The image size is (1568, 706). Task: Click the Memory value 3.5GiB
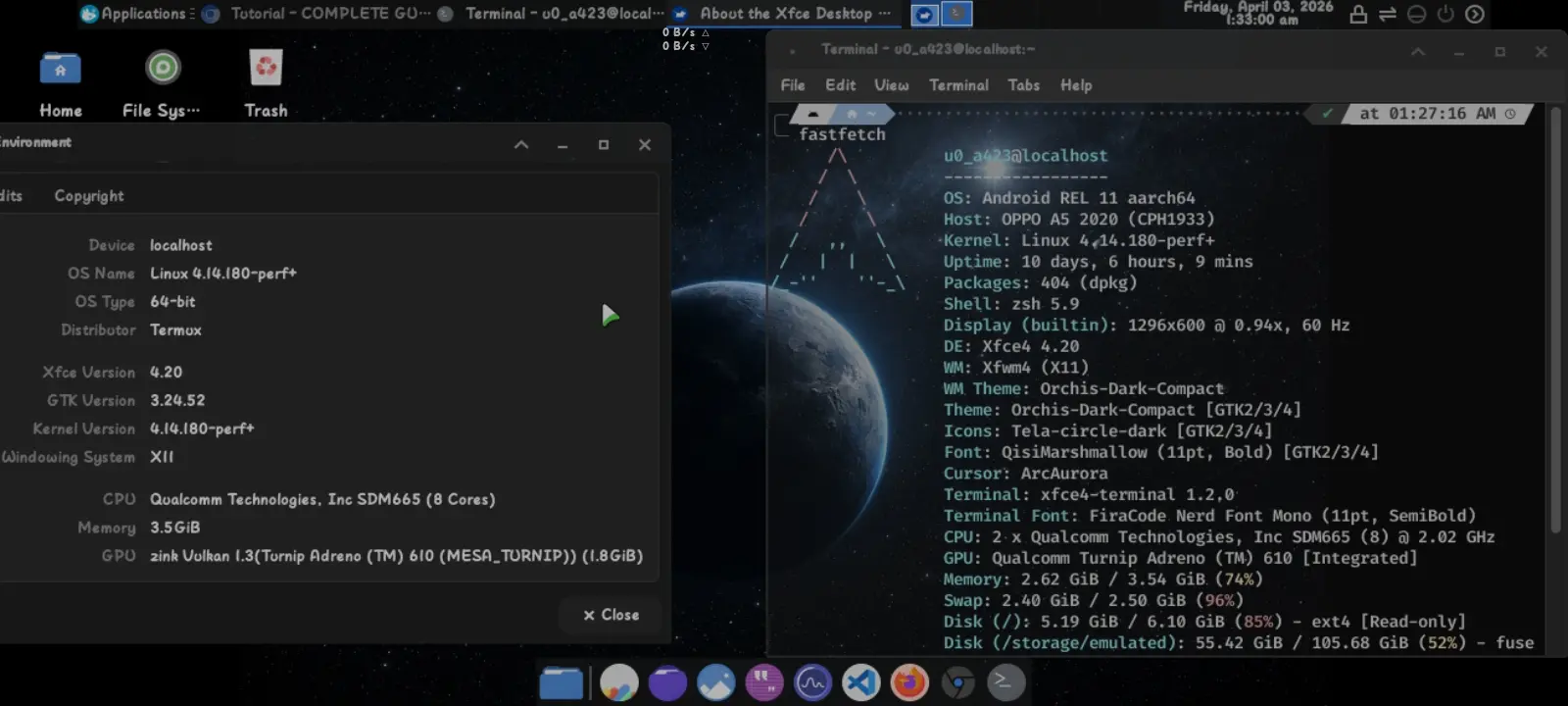coord(174,528)
